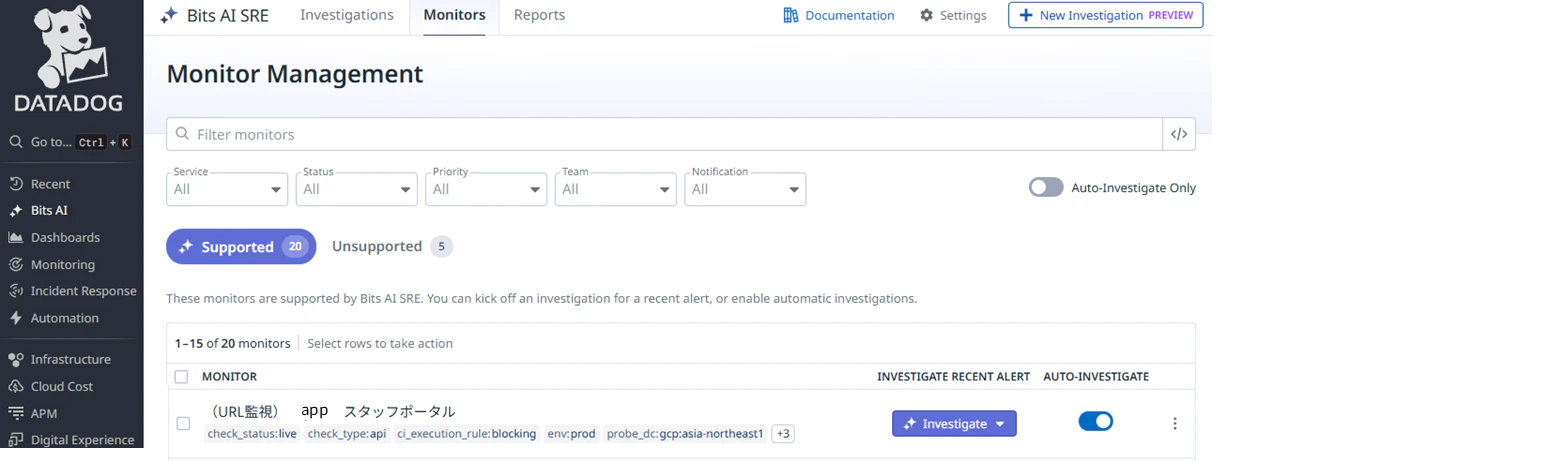
Task: Click the check_type:api tag
Action: (x=347, y=434)
